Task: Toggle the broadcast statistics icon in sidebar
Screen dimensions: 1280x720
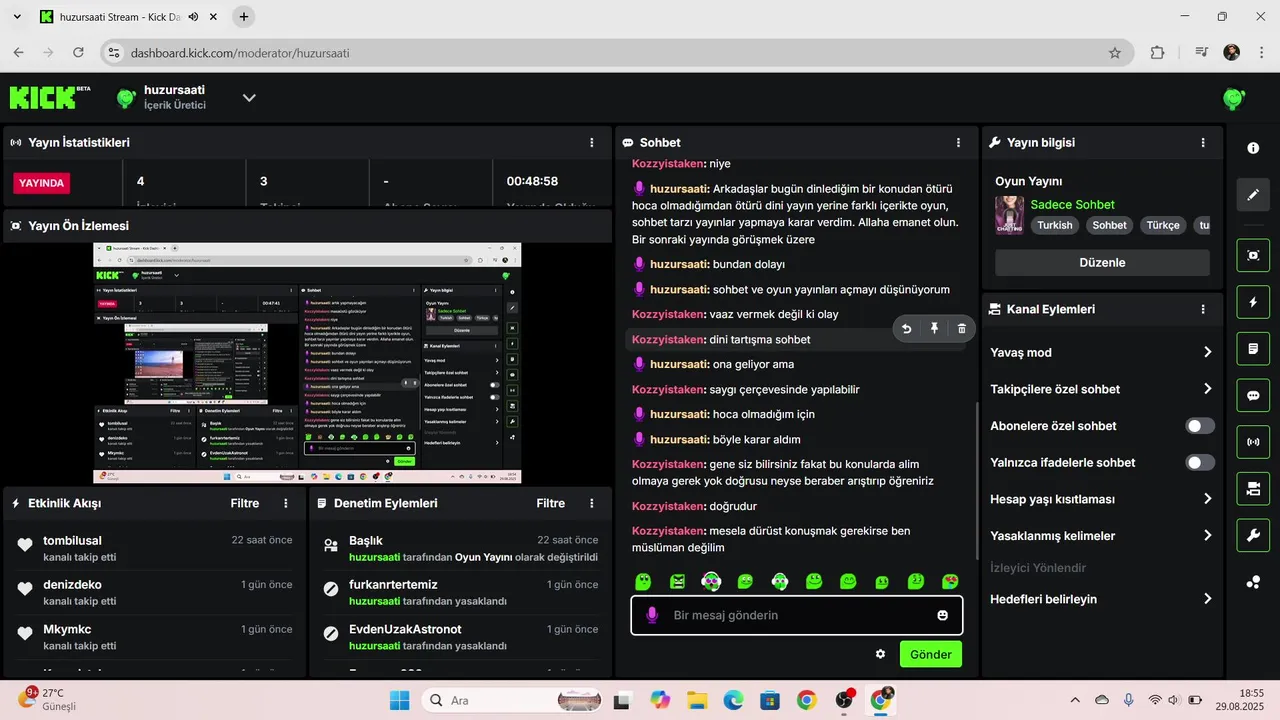Action: pos(1253,441)
